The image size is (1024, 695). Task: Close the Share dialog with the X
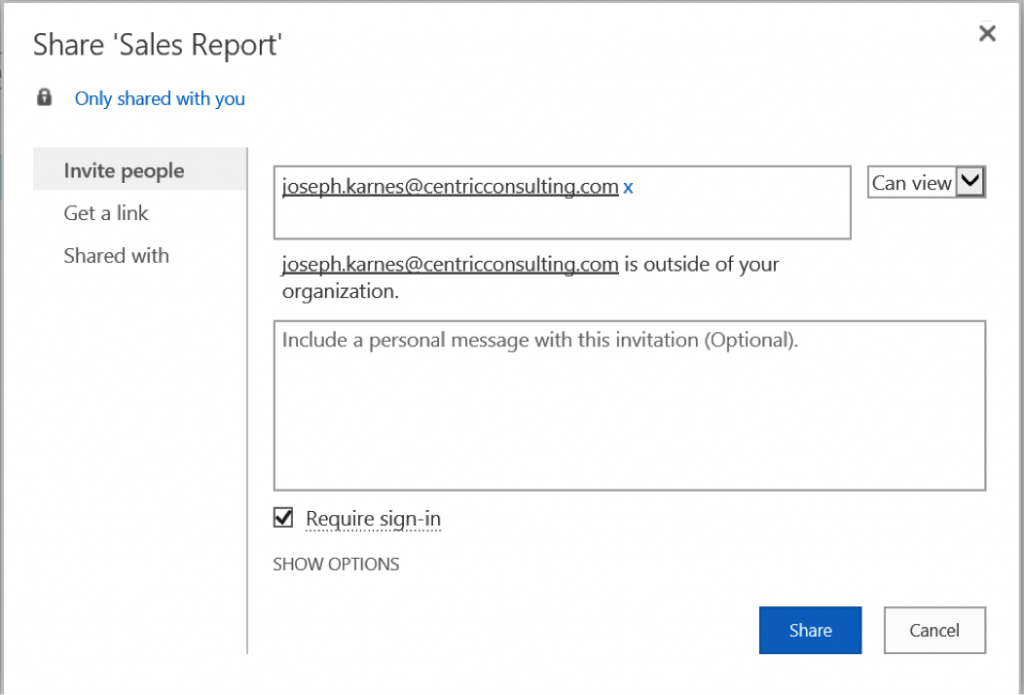pos(987,34)
